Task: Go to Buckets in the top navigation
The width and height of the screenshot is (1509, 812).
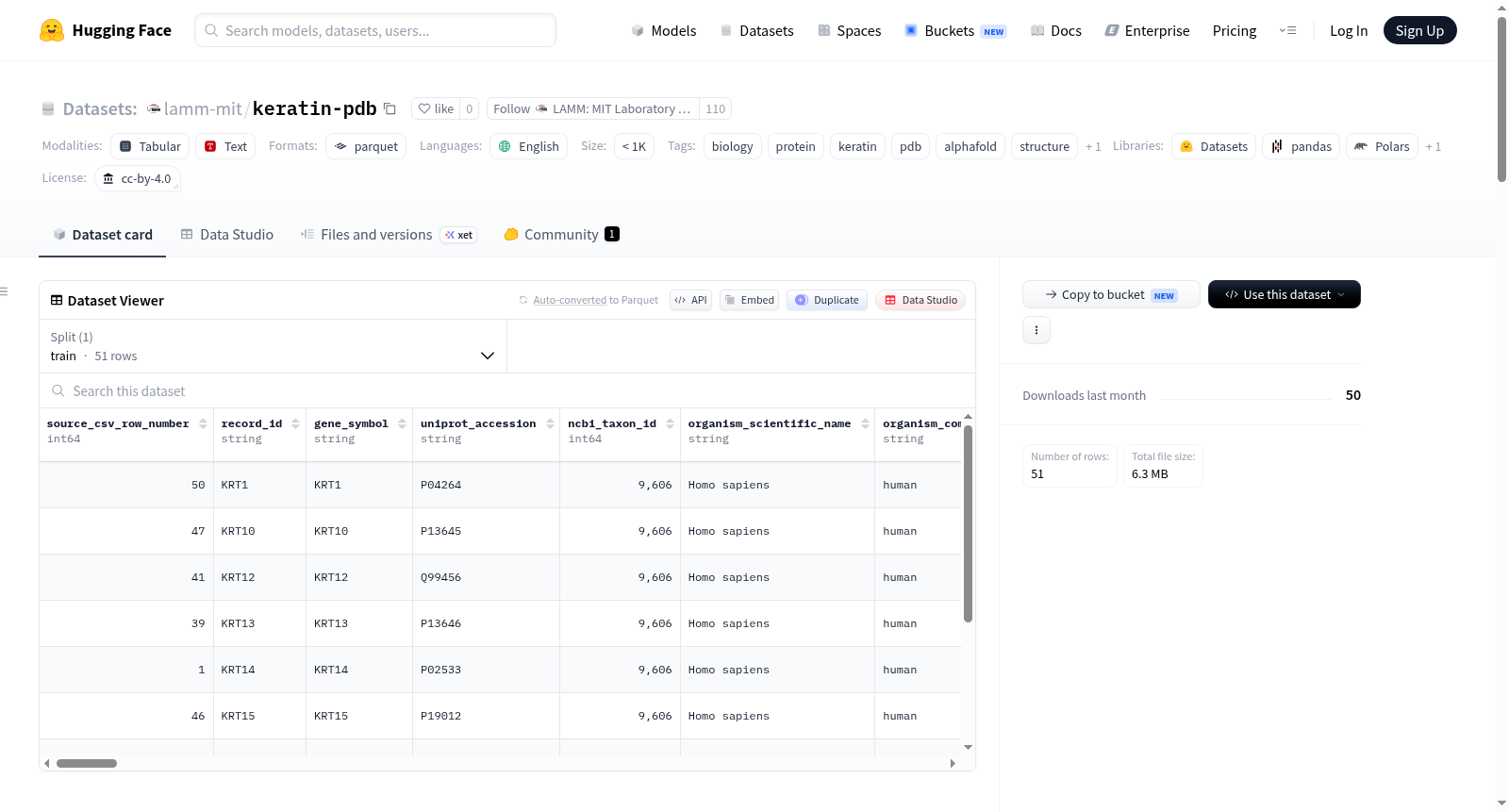Action: (955, 31)
